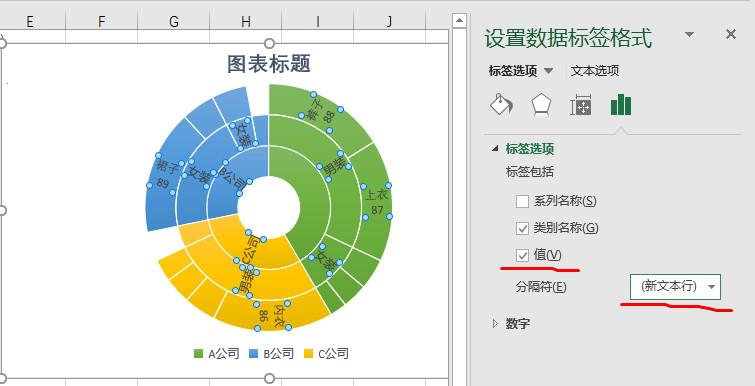755x386 pixels.
Task: Select column header I
Action: point(318,22)
